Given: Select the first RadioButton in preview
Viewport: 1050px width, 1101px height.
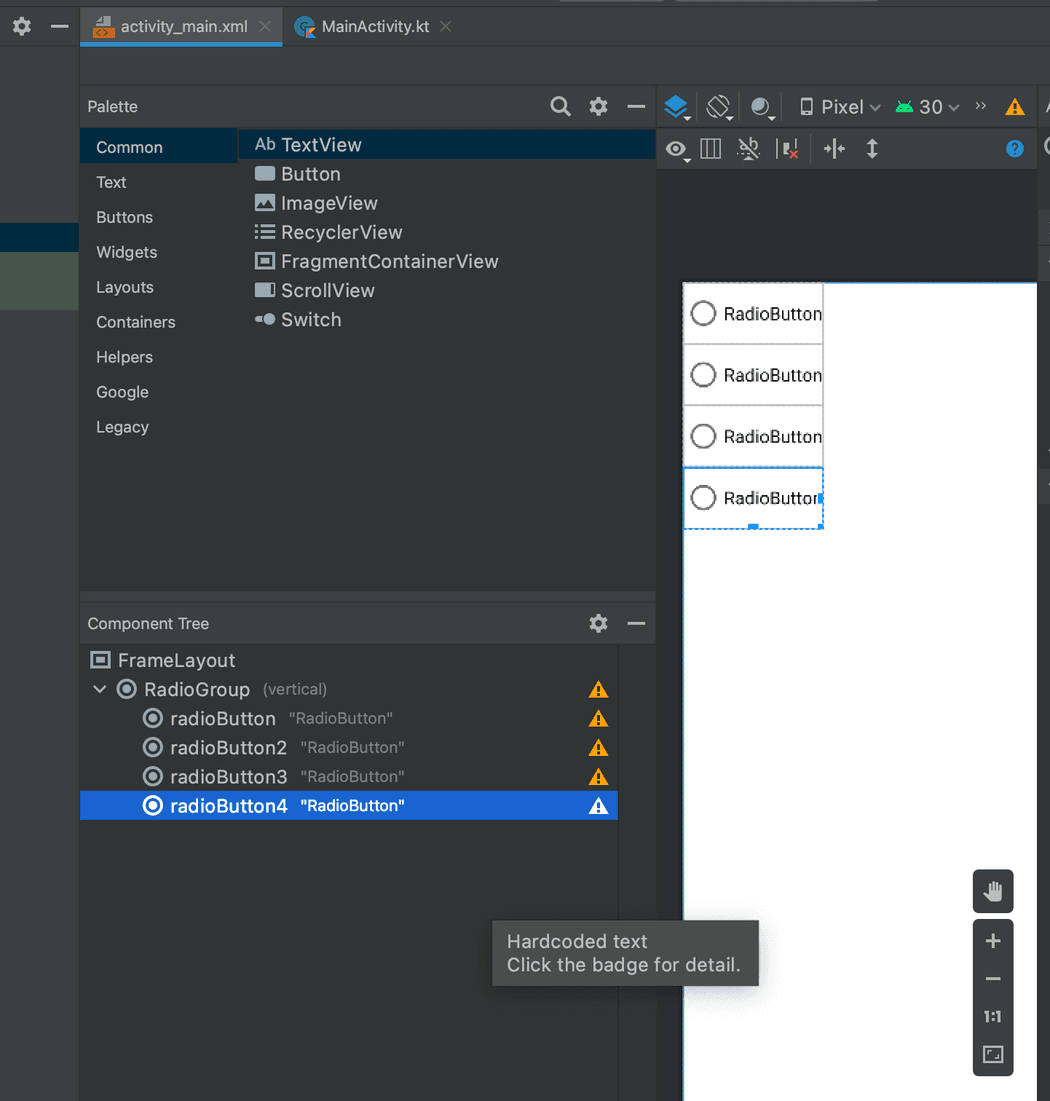Looking at the screenshot, I should pos(753,314).
